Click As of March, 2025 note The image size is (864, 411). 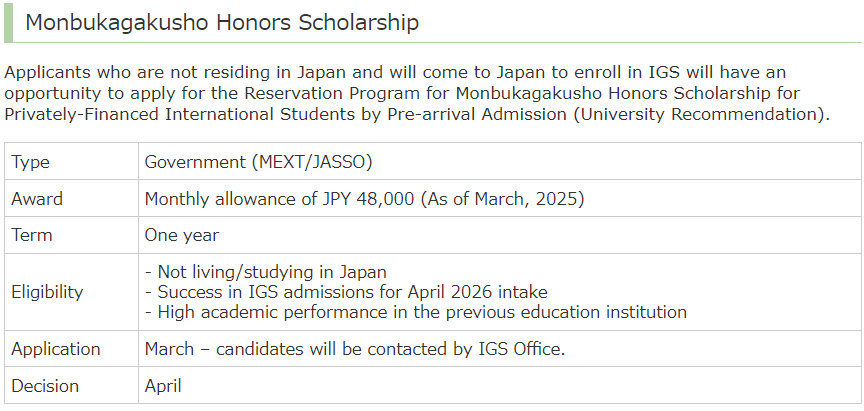502,198
